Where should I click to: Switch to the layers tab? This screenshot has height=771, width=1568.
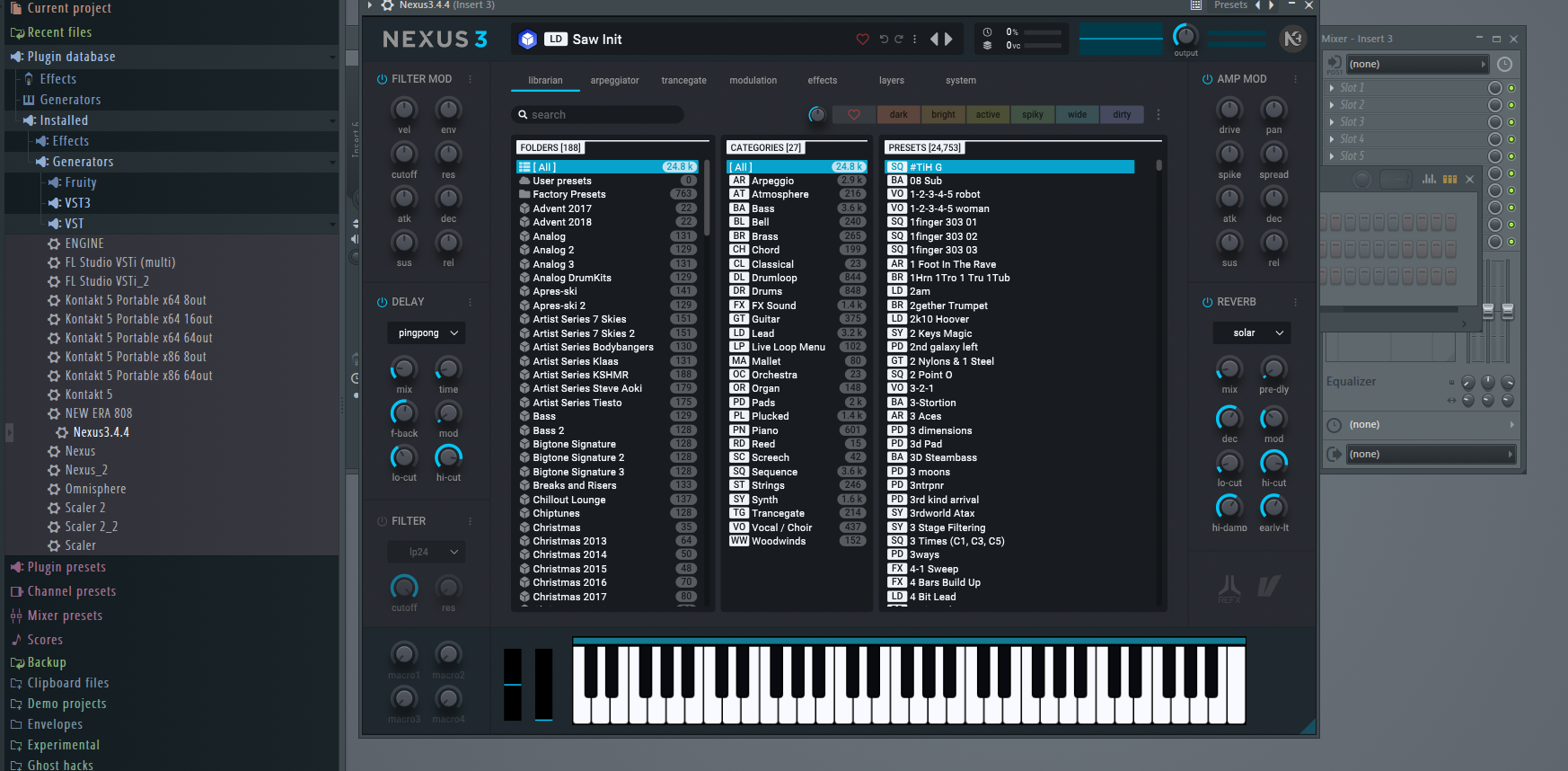pyautogui.click(x=891, y=81)
